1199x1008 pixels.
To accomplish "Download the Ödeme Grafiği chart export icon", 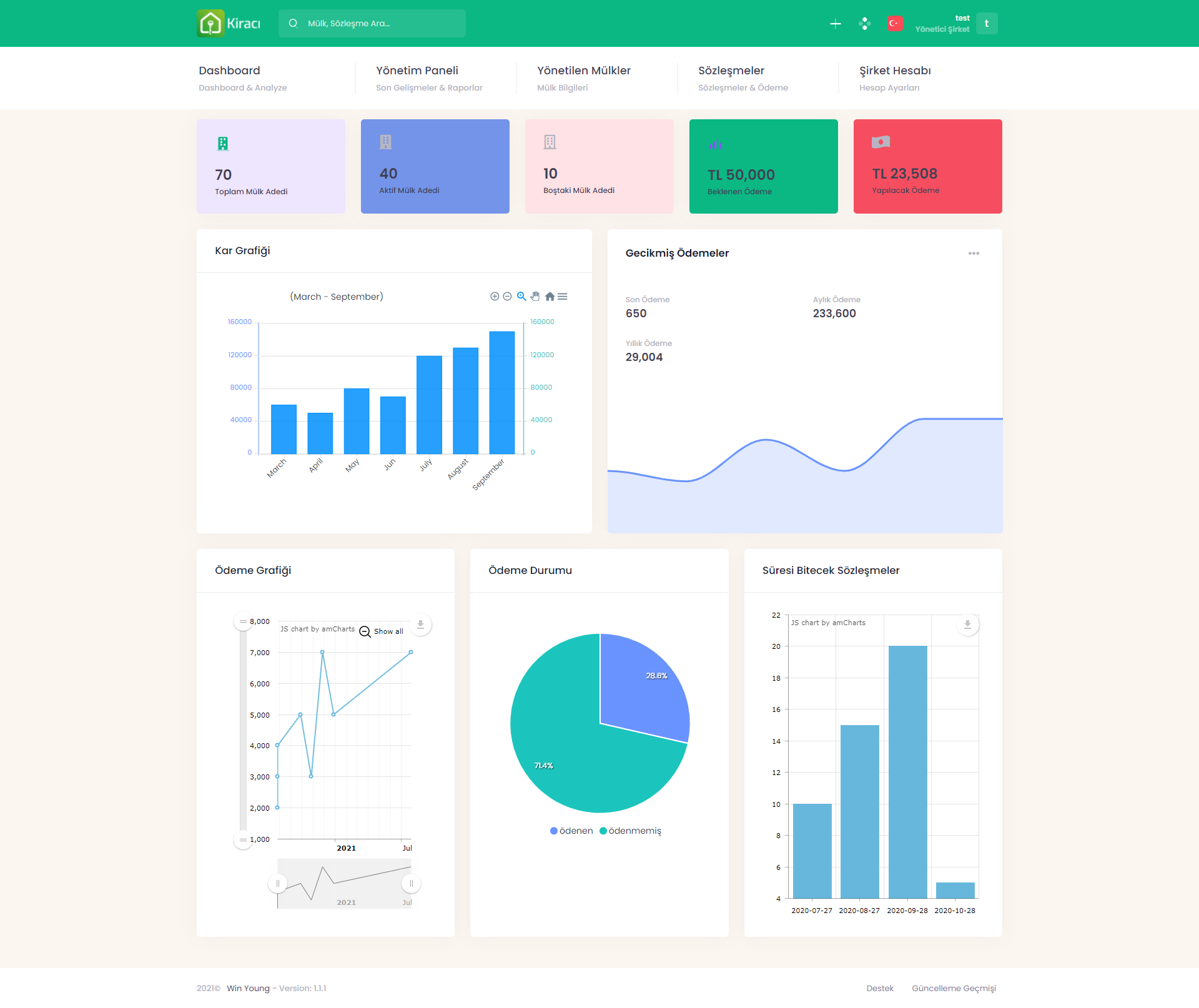I will point(421,625).
